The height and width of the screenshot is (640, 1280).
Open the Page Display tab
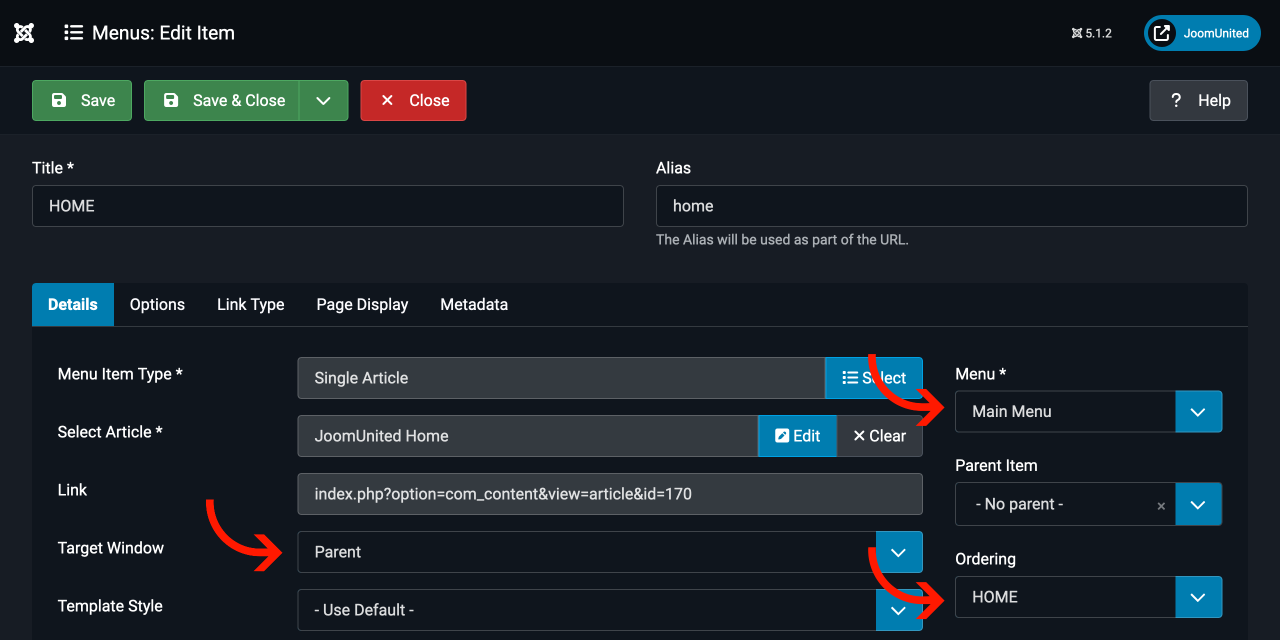point(362,304)
